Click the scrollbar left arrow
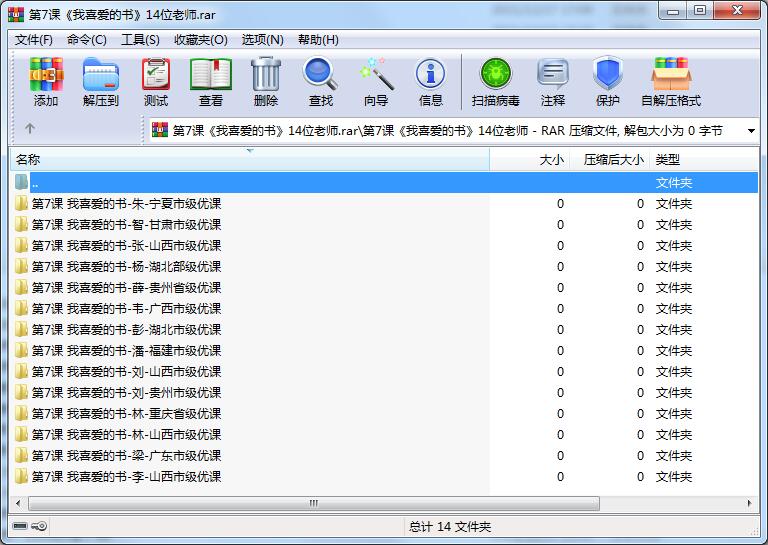 click(19, 503)
